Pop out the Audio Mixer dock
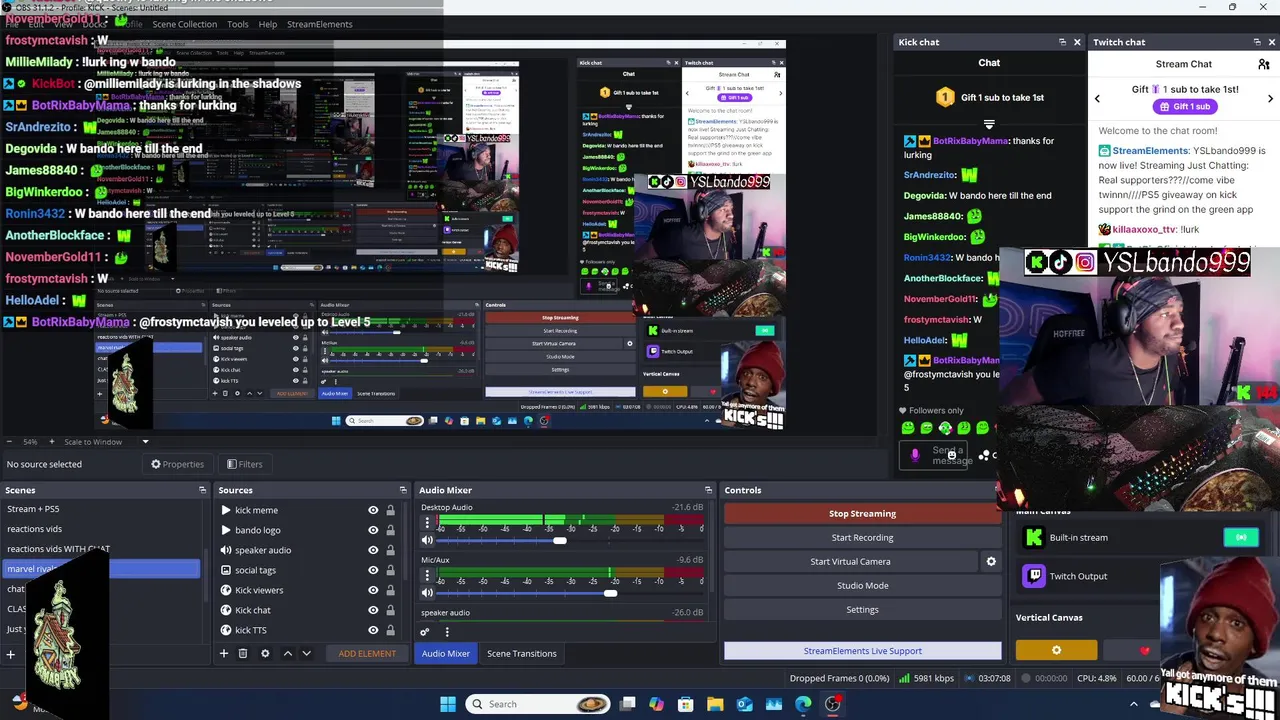Screen dimensions: 1280x720 click(708, 490)
